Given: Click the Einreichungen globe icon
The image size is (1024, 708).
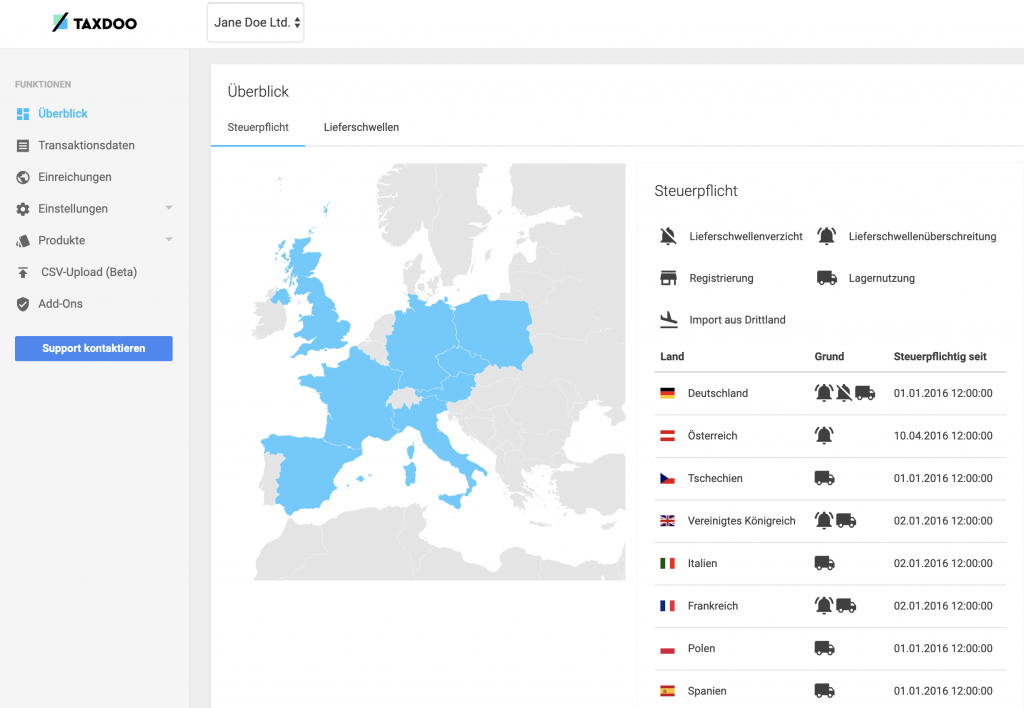Looking at the screenshot, I should (23, 177).
